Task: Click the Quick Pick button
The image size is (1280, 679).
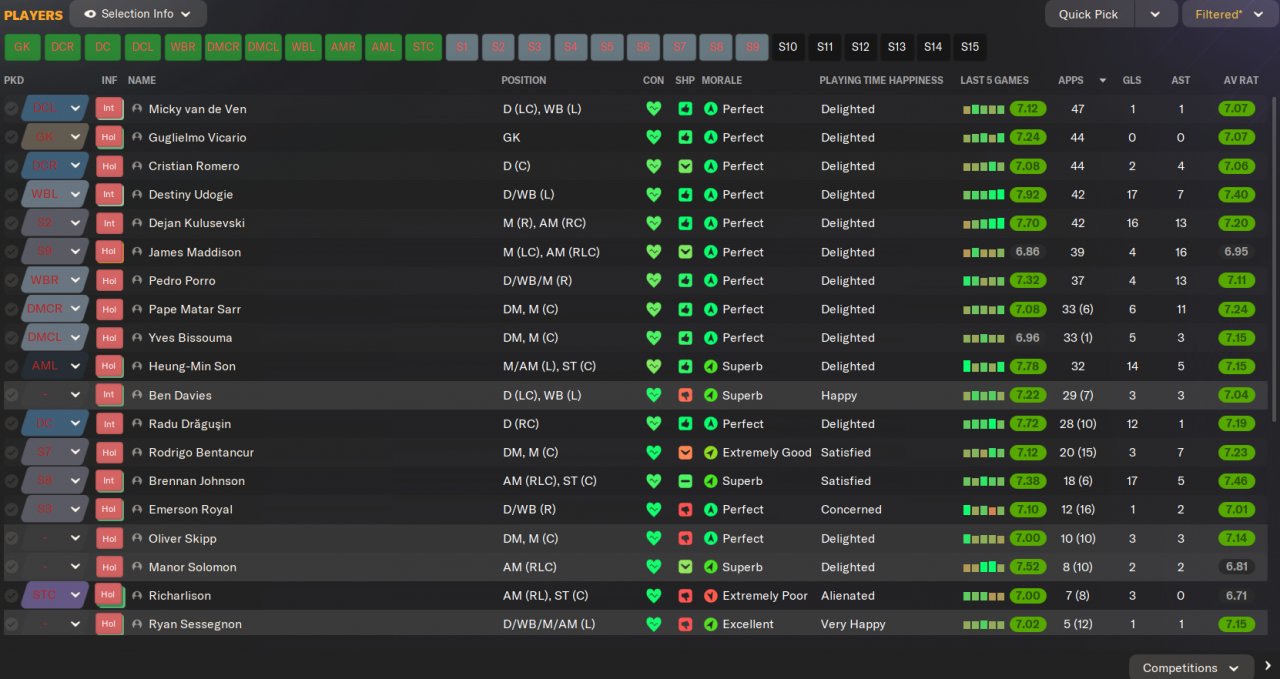Action: click(x=1089, y=14)
